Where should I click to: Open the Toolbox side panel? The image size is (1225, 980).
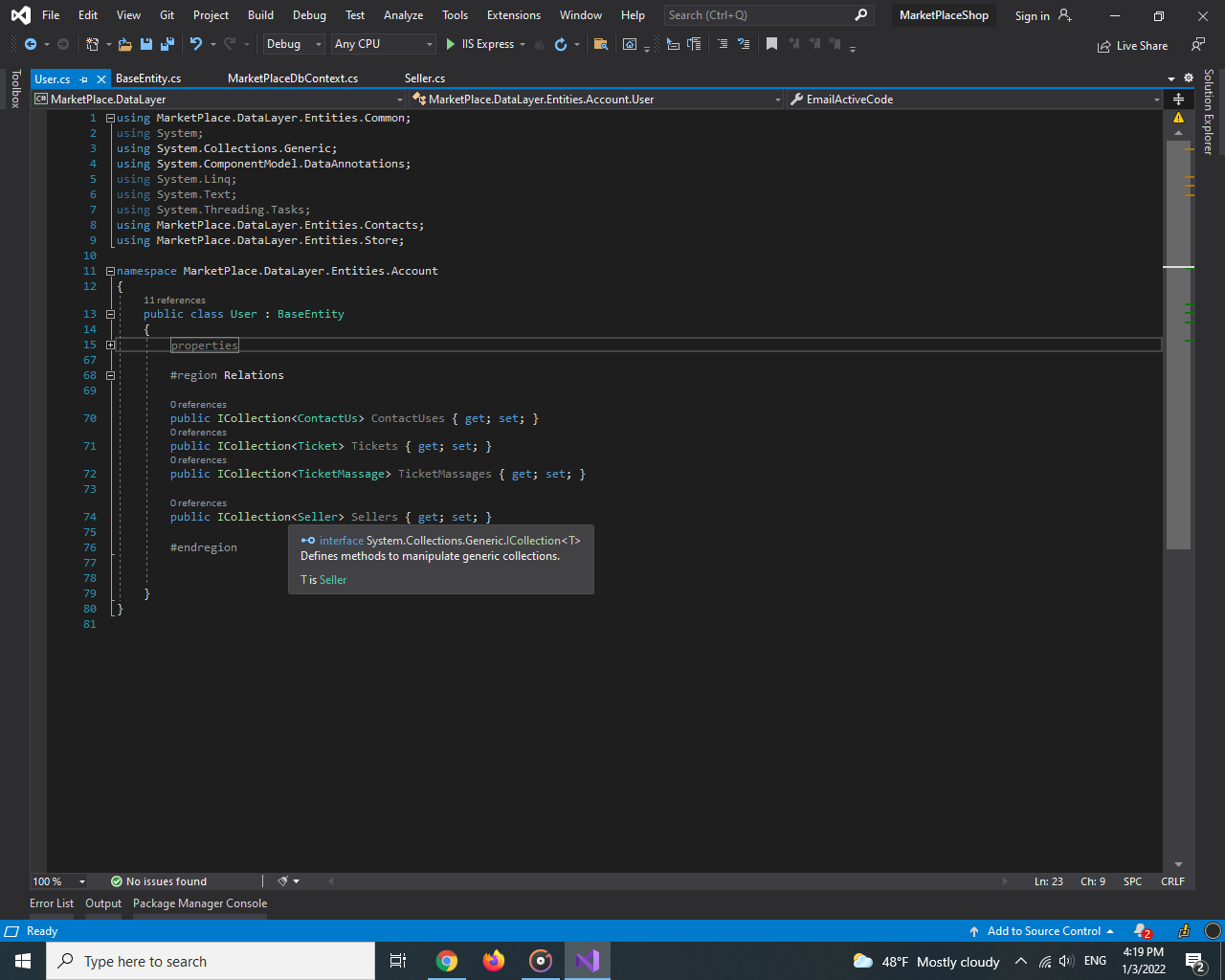(x=15, y=89)
